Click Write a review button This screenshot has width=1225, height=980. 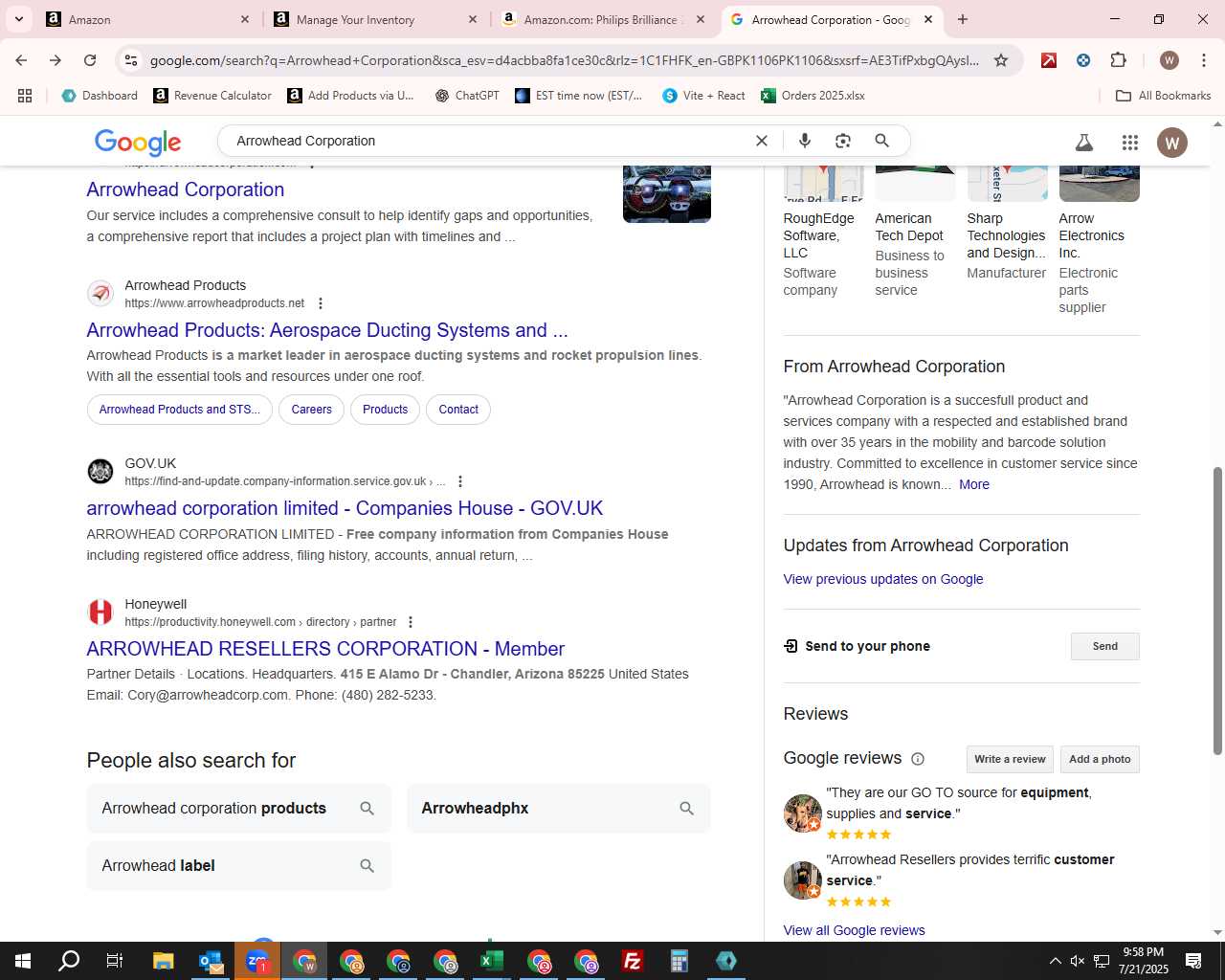point(1010,759)
